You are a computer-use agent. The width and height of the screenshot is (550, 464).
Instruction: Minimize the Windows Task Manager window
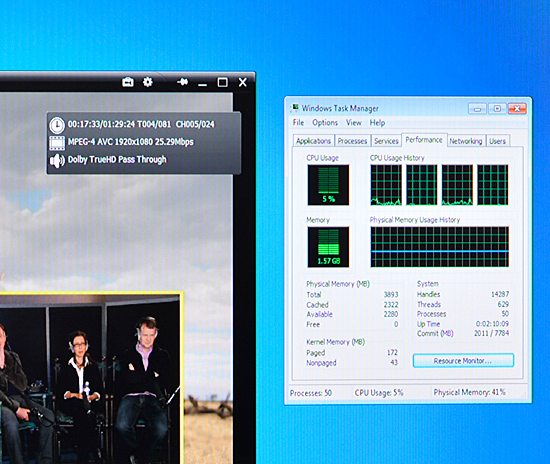pos(477,109)
